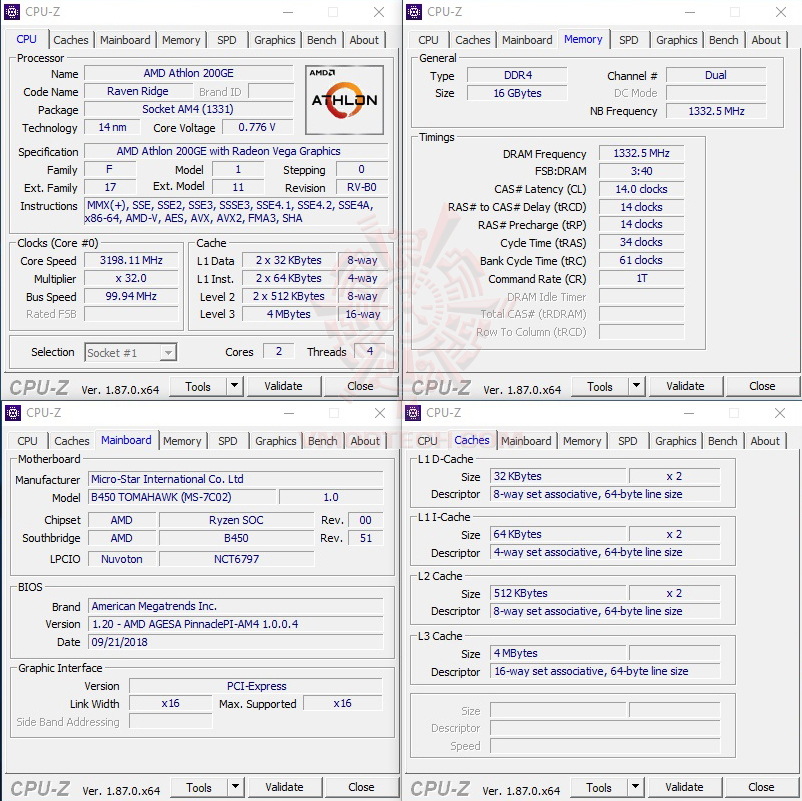Expand Tools dropdown arrow in CPU window

point(234,386)
